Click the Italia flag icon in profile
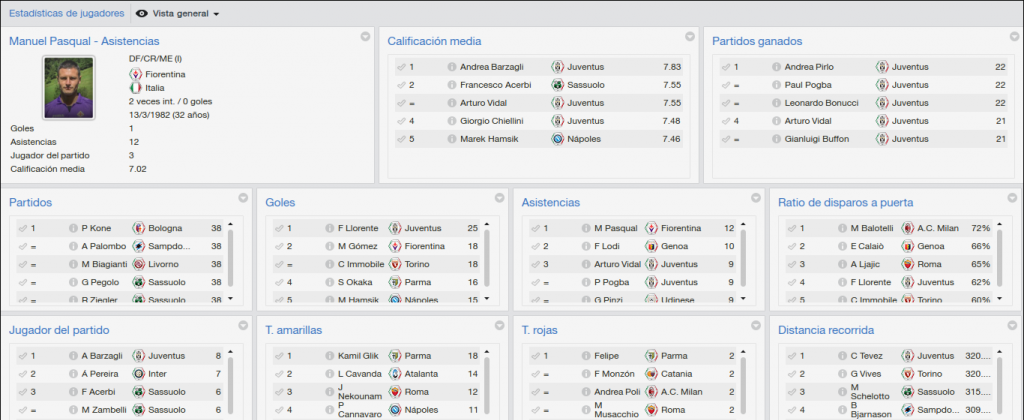This screenshot has width=1024, height=420. (135, 88)
